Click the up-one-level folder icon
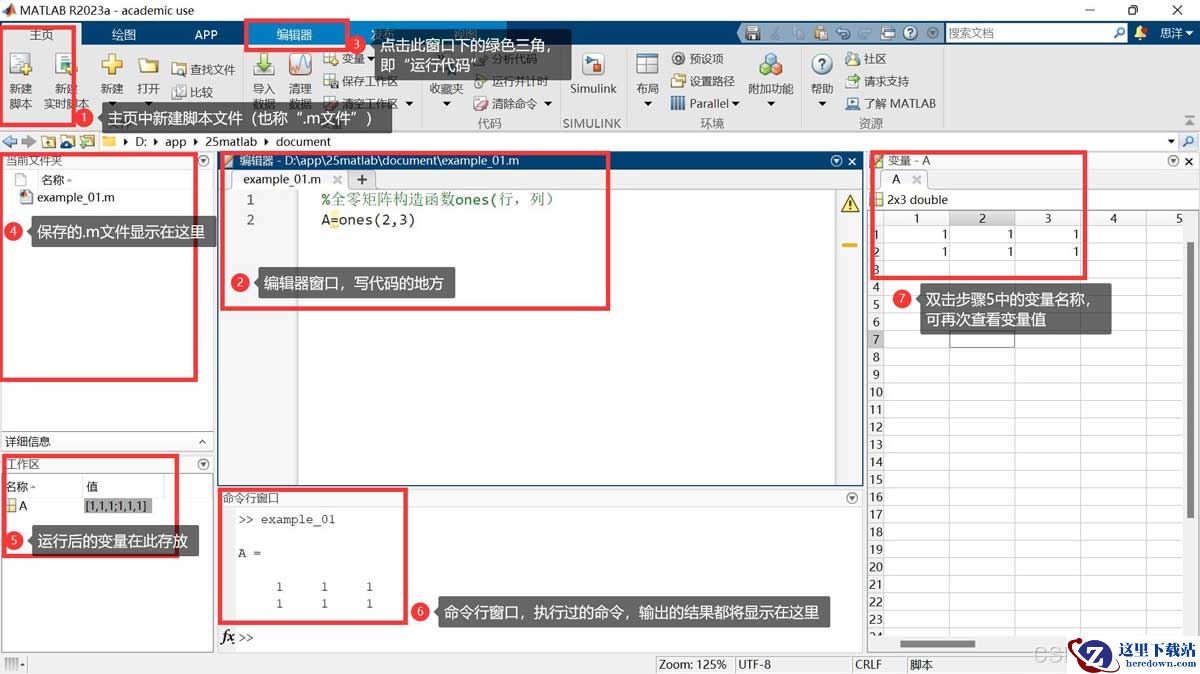This screenshot has height=674, width=1200. click(47, 142)
